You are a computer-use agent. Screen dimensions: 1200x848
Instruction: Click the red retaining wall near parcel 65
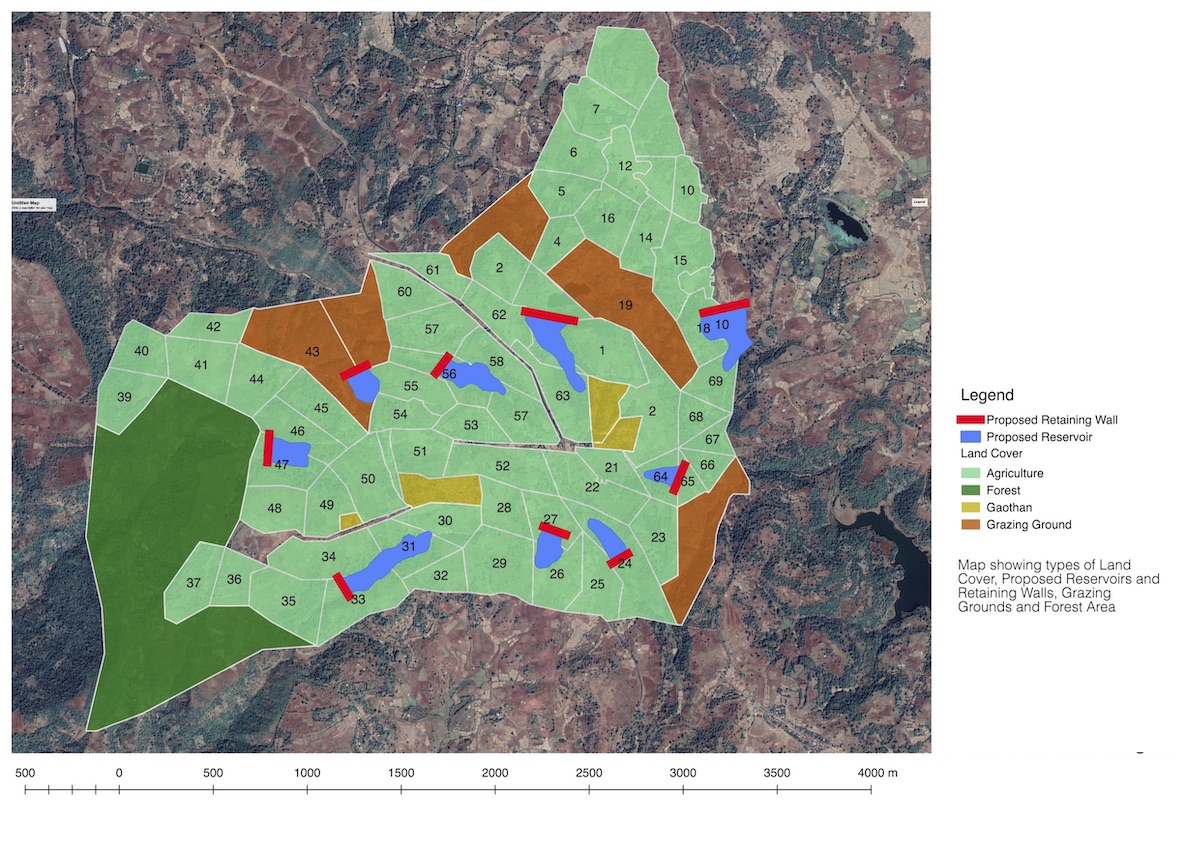(x=679, y=477)
